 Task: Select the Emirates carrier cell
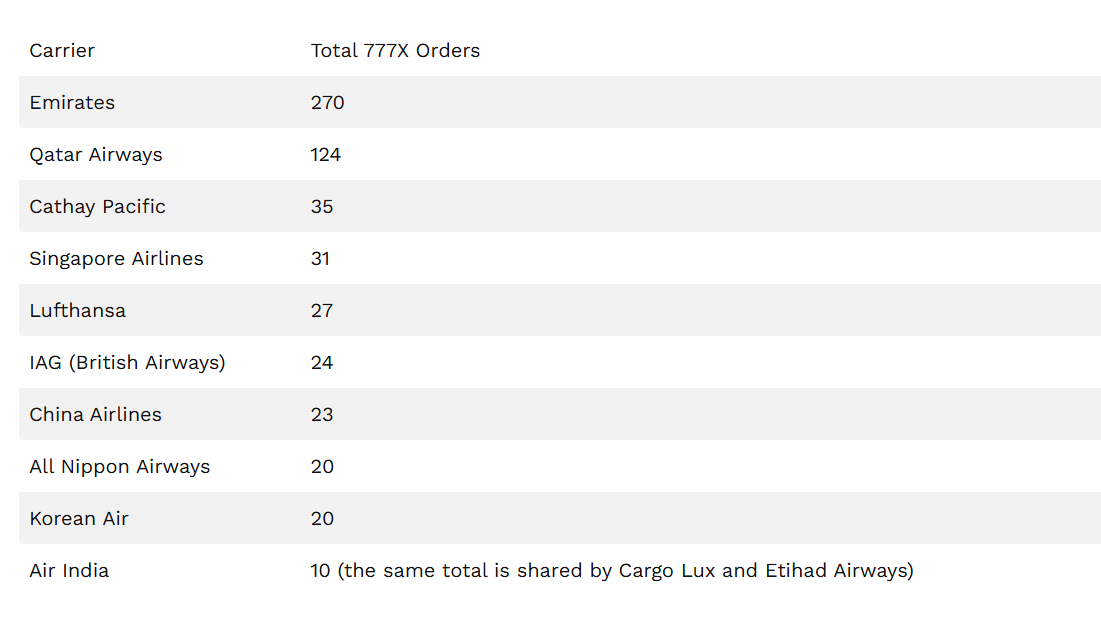coord(72,103)
